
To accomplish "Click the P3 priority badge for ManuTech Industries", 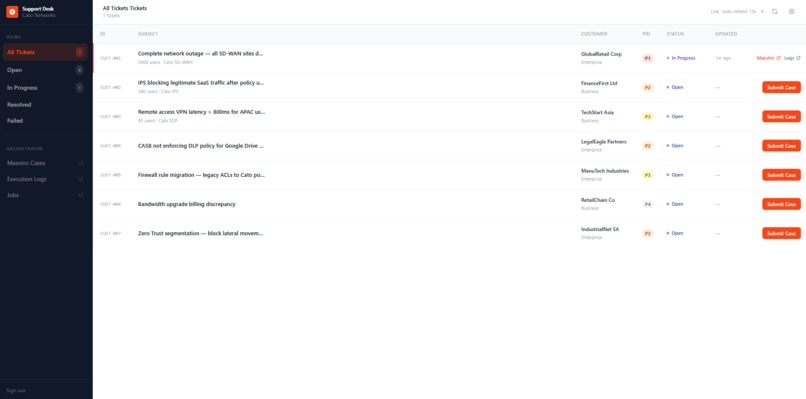I will [648, 175].
